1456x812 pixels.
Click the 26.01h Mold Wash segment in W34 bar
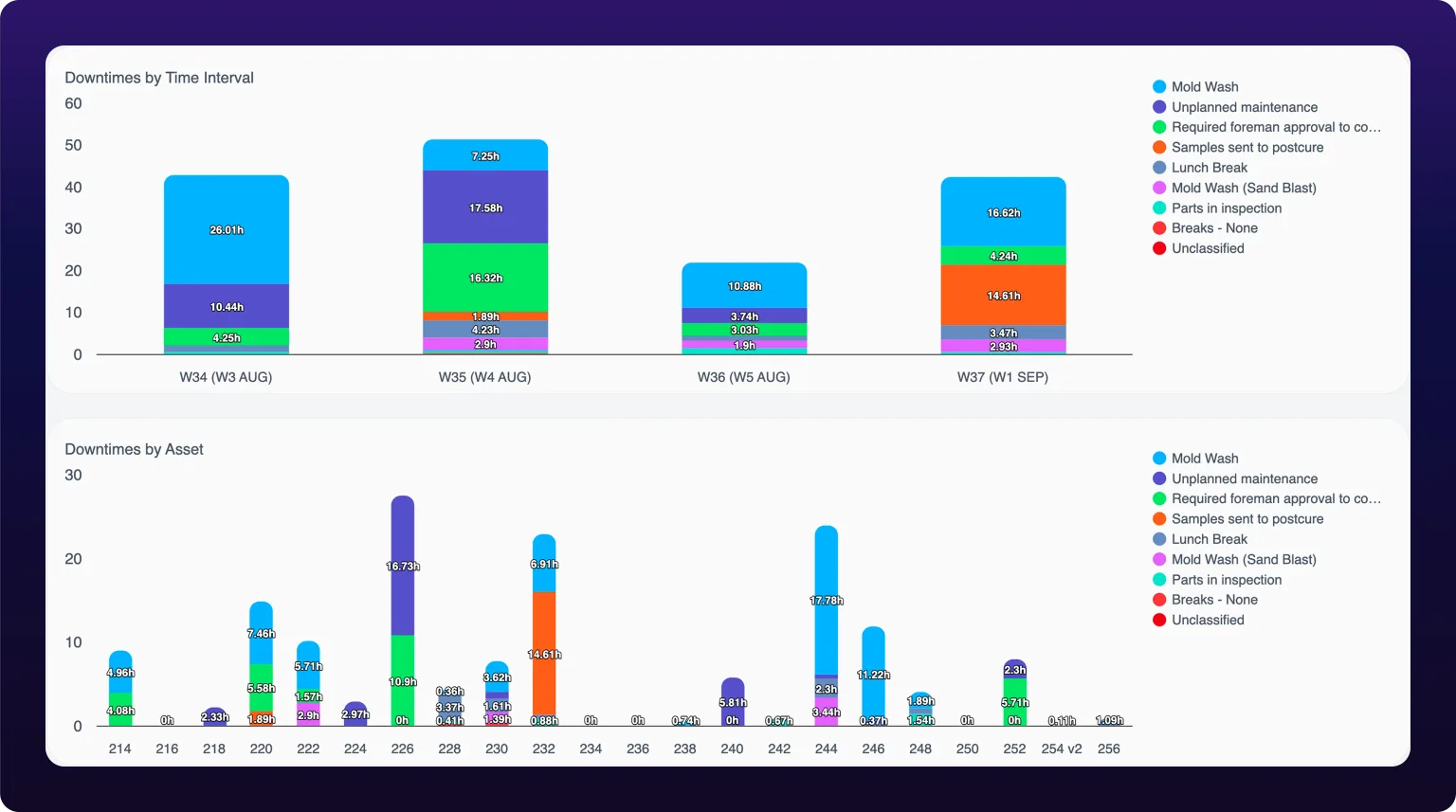pyautogui.click(x=227, y=229)
